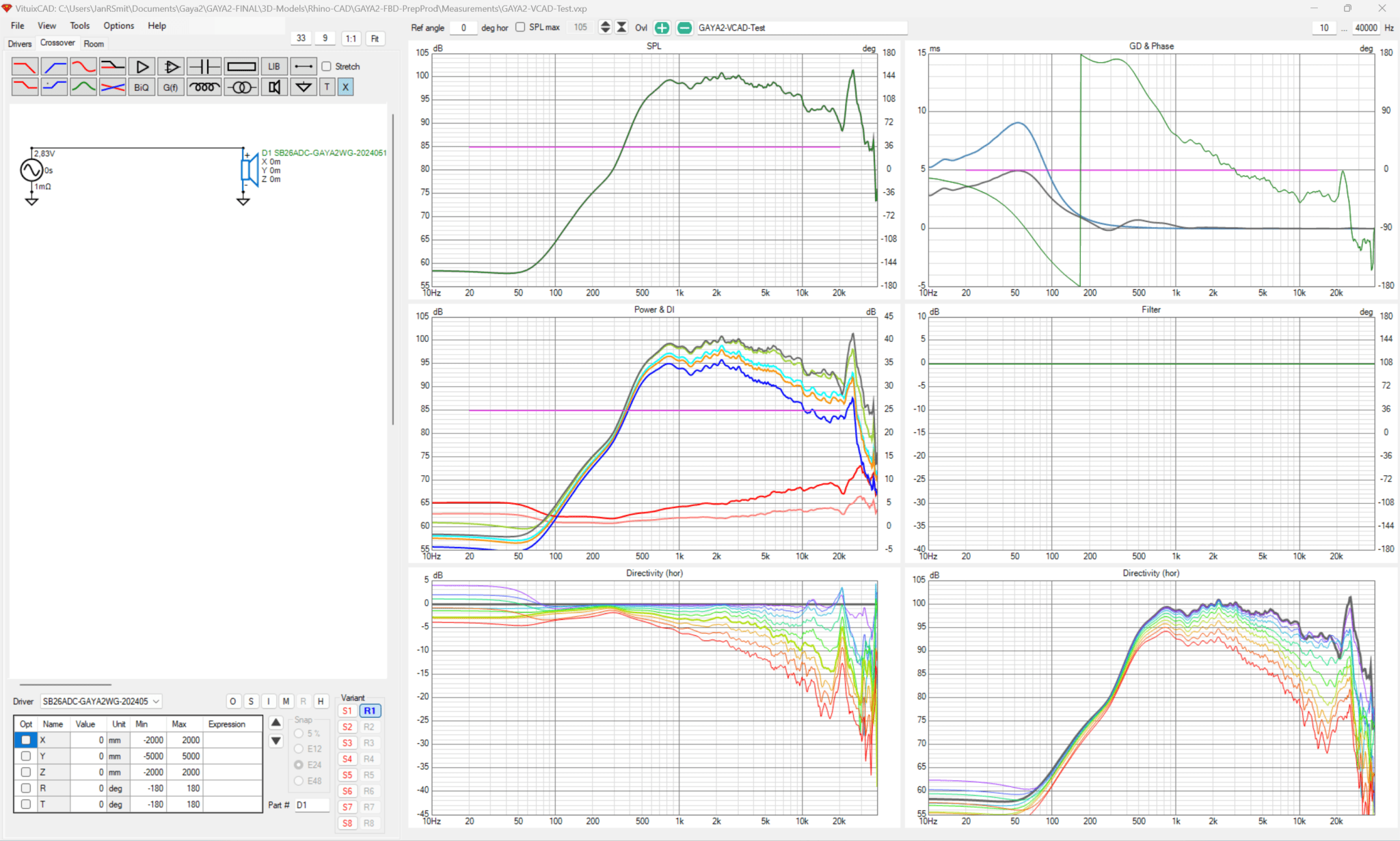The height and width of the screenshot is (841, 1400).
Task: Place a transformer component
Action: pos(241,87)
